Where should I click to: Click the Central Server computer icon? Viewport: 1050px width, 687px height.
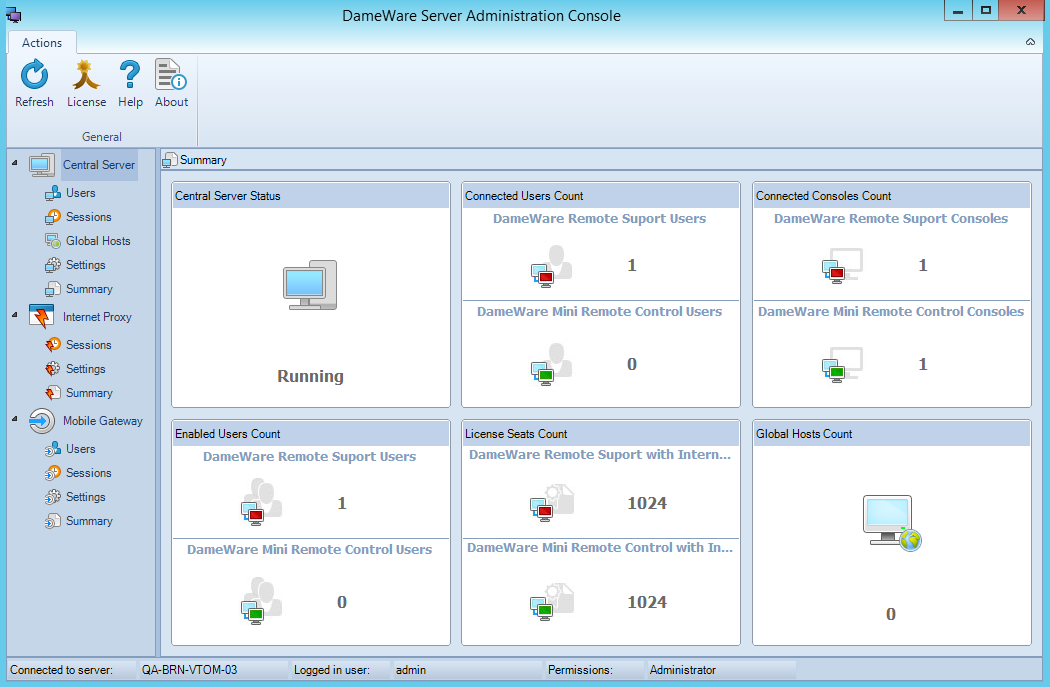click(42, 165)
